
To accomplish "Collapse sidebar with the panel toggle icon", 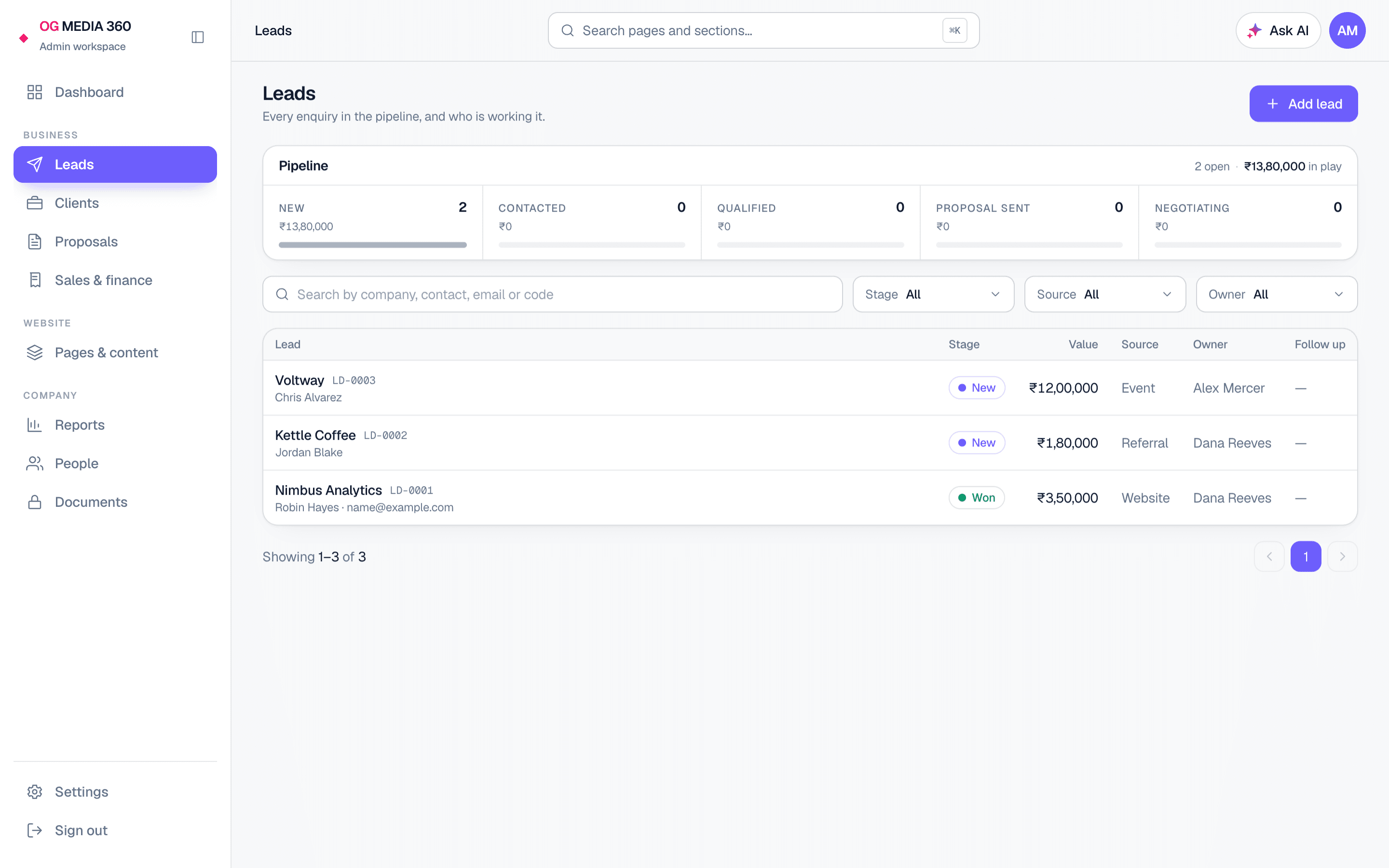I will tap(197, 37).
